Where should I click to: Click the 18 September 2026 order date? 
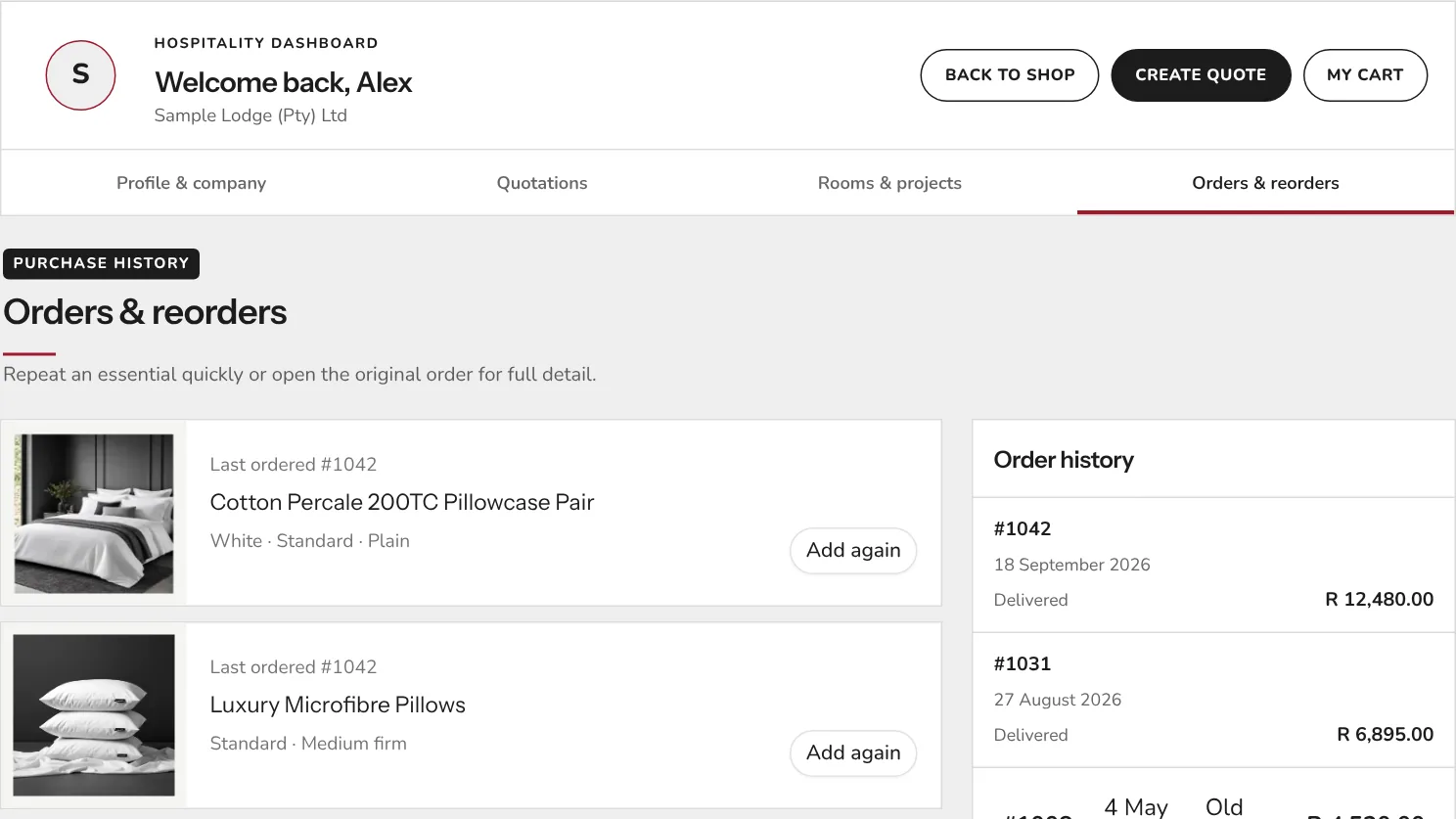[x=1071, y=565]
